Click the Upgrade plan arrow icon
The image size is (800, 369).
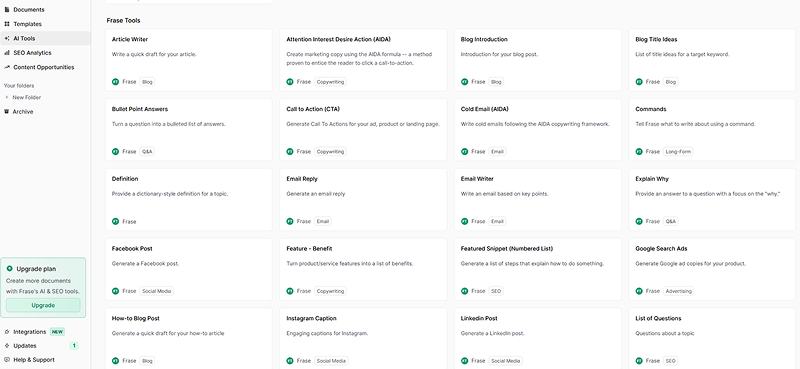point(10,268)
